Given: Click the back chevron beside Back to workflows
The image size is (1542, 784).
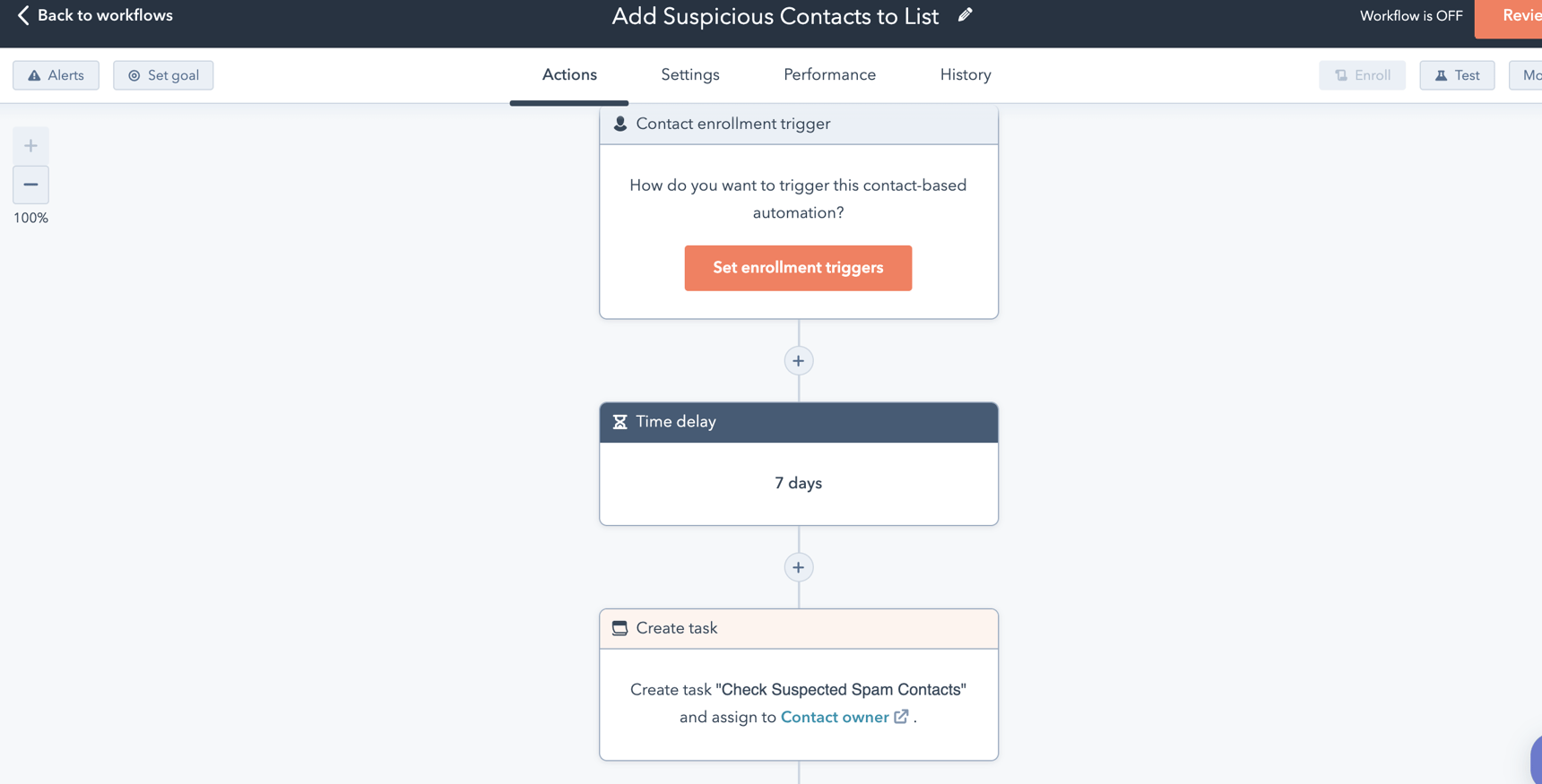Looking at the screenshot, I should 20,14.
